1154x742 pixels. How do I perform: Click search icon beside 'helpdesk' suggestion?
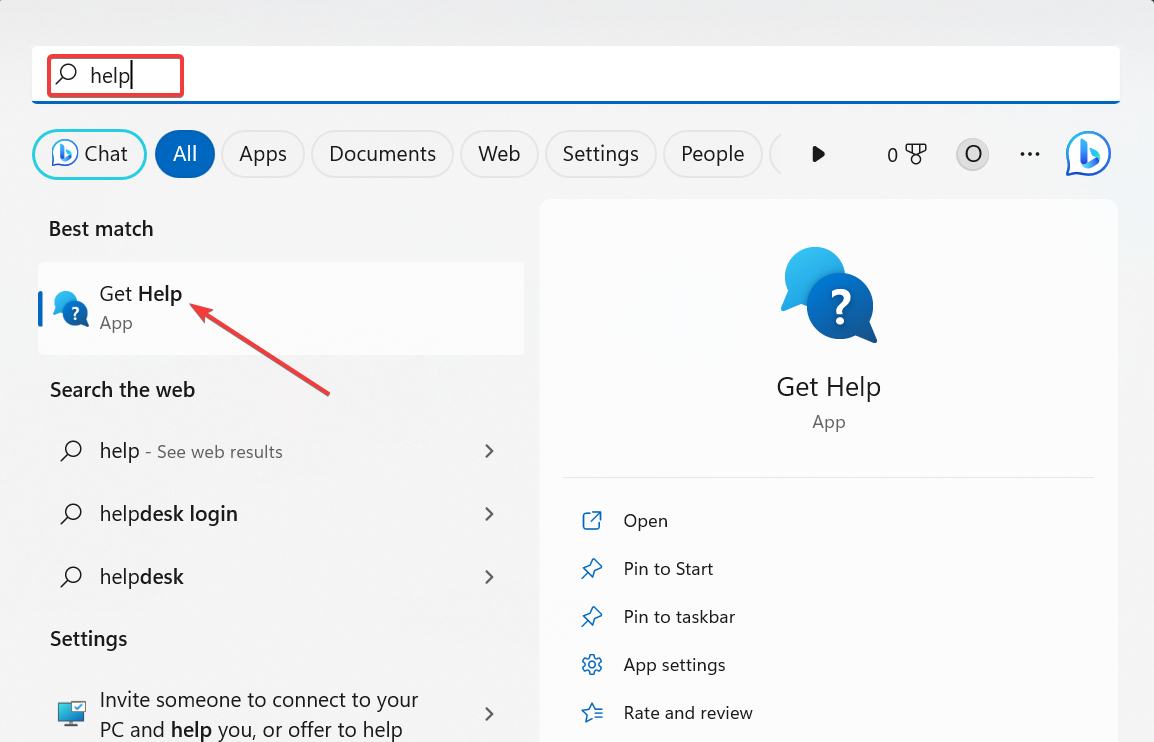pyautogui.click(x=71, y=576)
